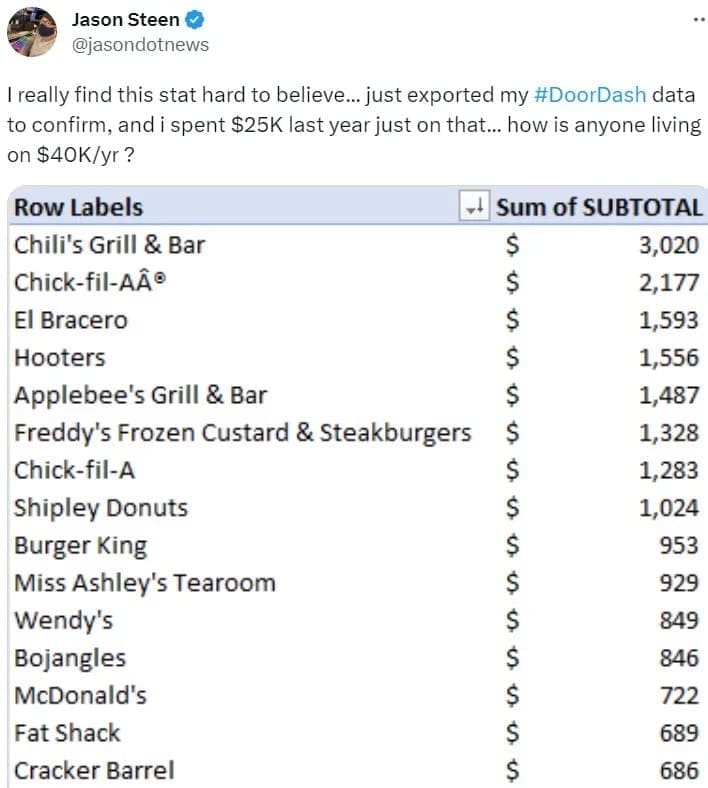708x788 pixels.
Task: Click Jason Steen's profile avatar
Action: [x=31, y=31]
